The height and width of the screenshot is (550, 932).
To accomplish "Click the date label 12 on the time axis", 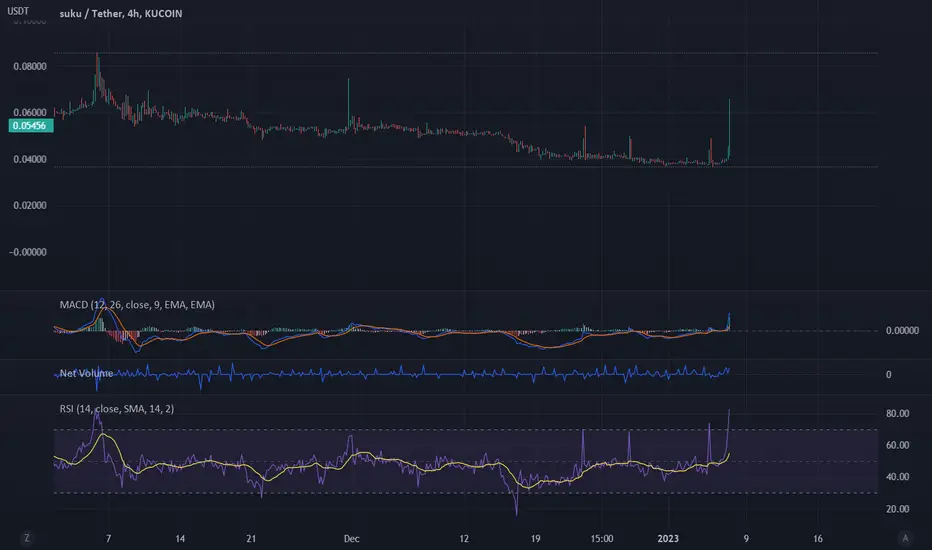I will tap(464, 538).
